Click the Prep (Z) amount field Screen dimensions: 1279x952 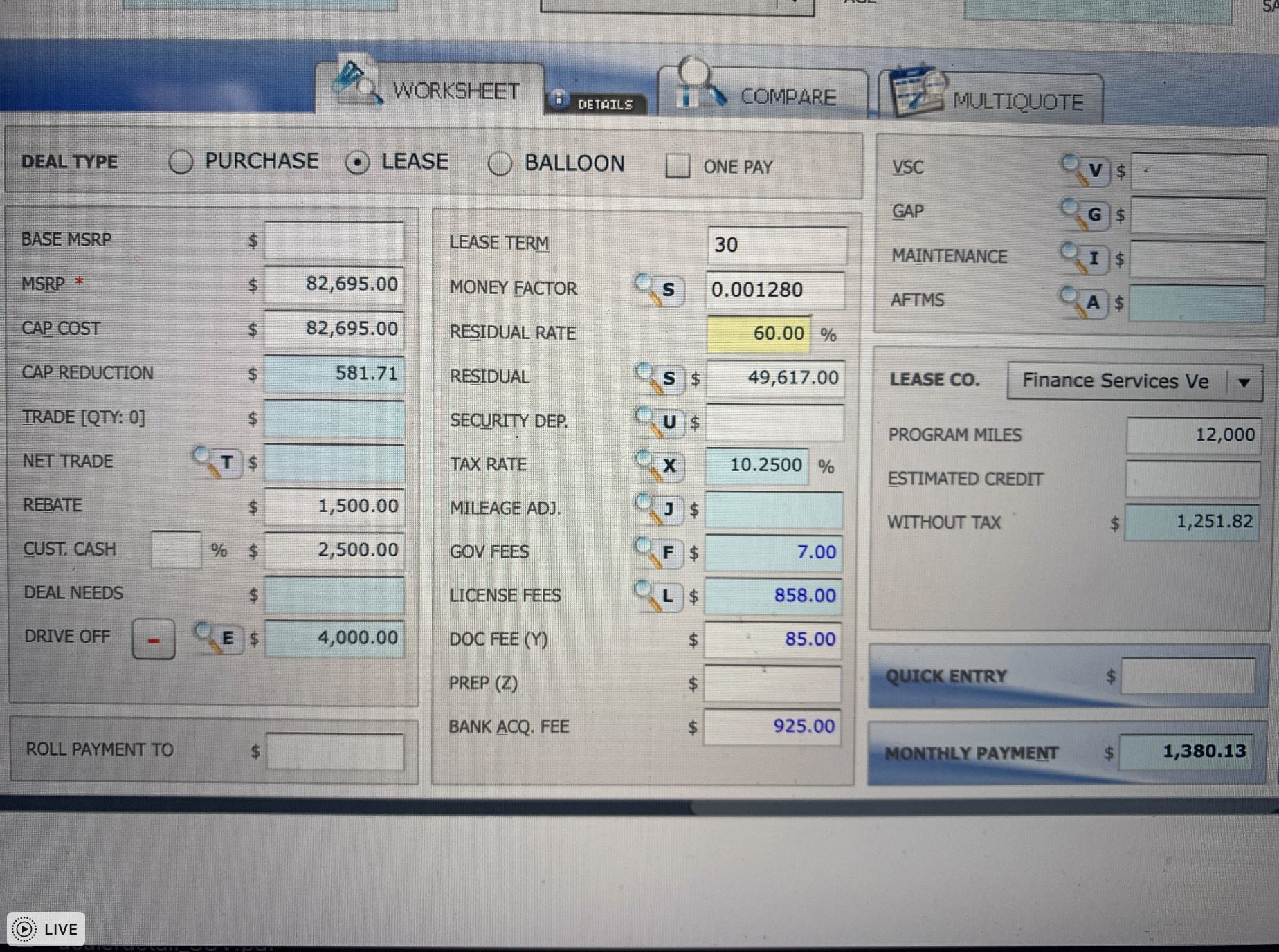coord(773,684)
